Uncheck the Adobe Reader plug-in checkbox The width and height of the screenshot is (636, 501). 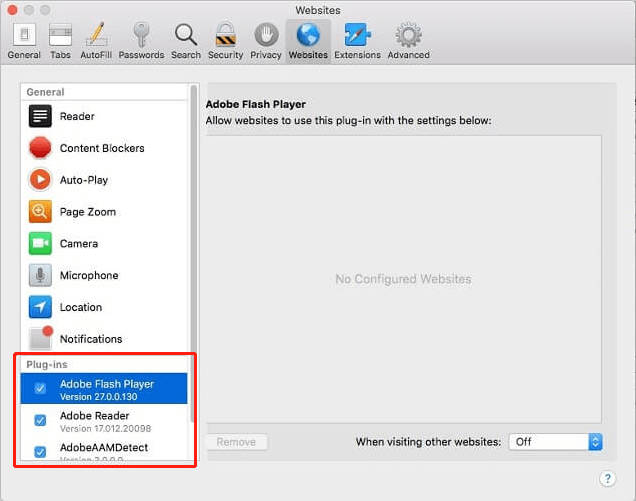pos(40,420)
